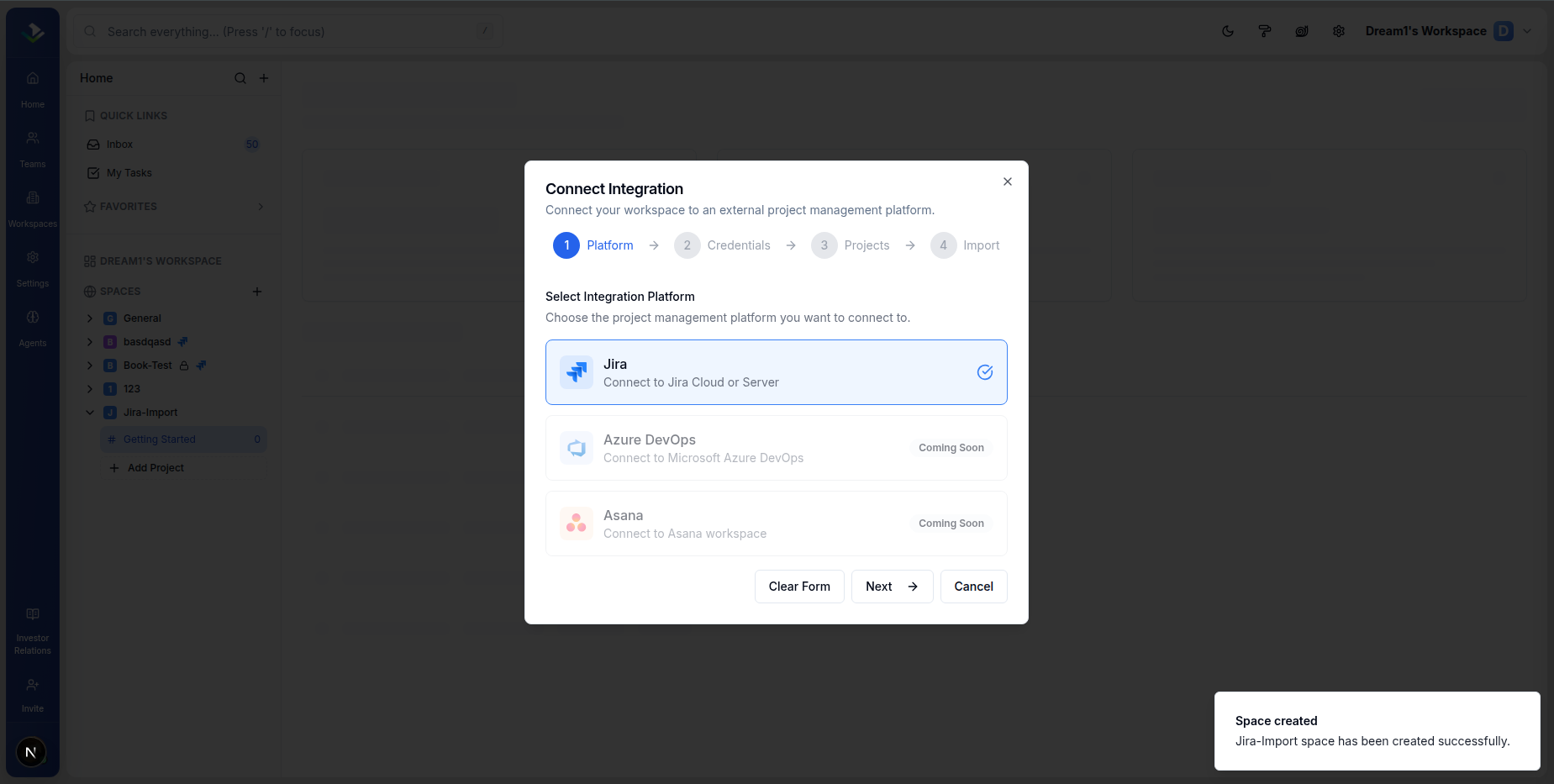Open Dream1's Workspace dropdown arrow
This screenshot has height=784, width=1554.
[x=1527, y=31]
